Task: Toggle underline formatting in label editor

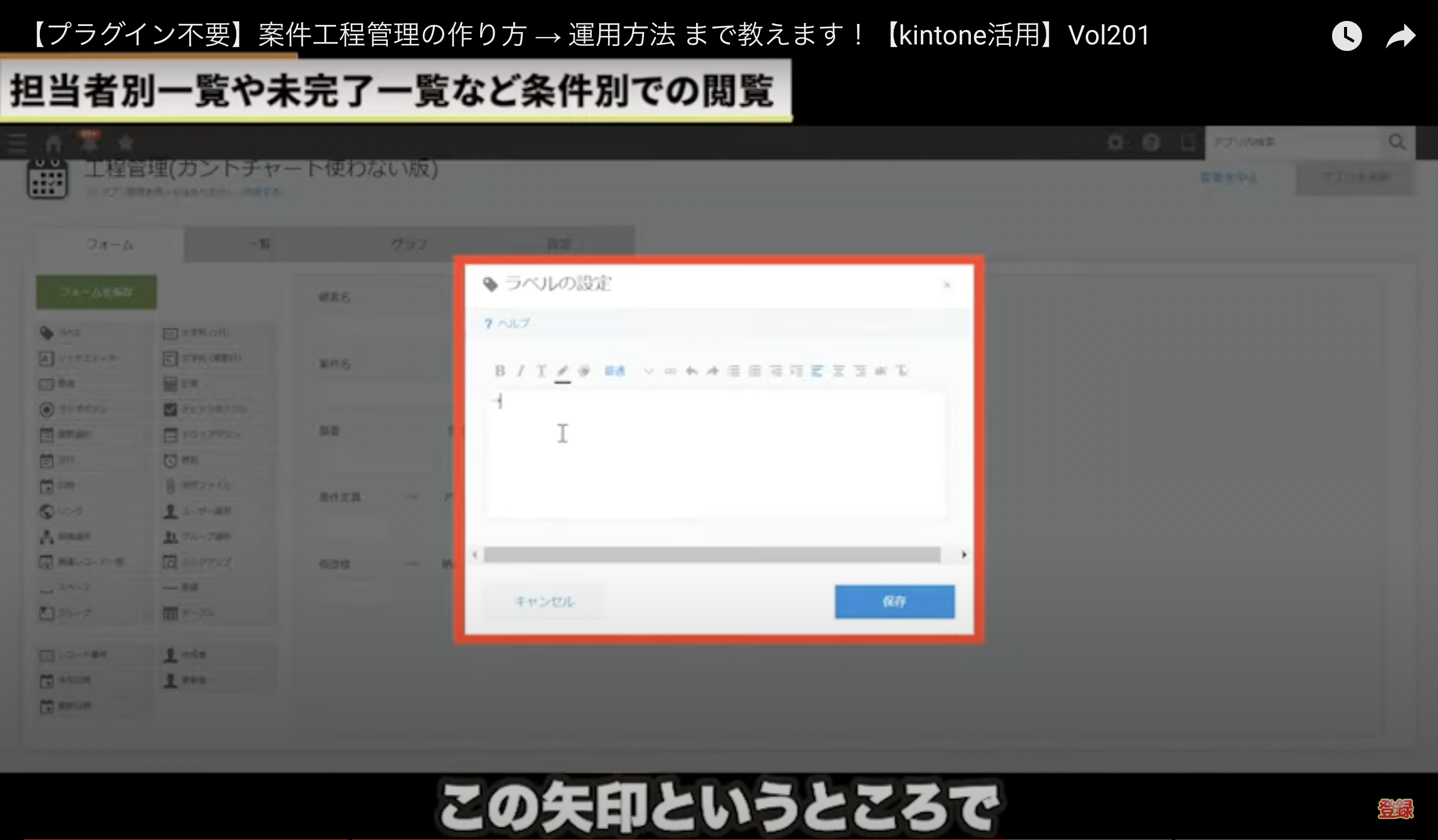Action: tap(541, 371)
